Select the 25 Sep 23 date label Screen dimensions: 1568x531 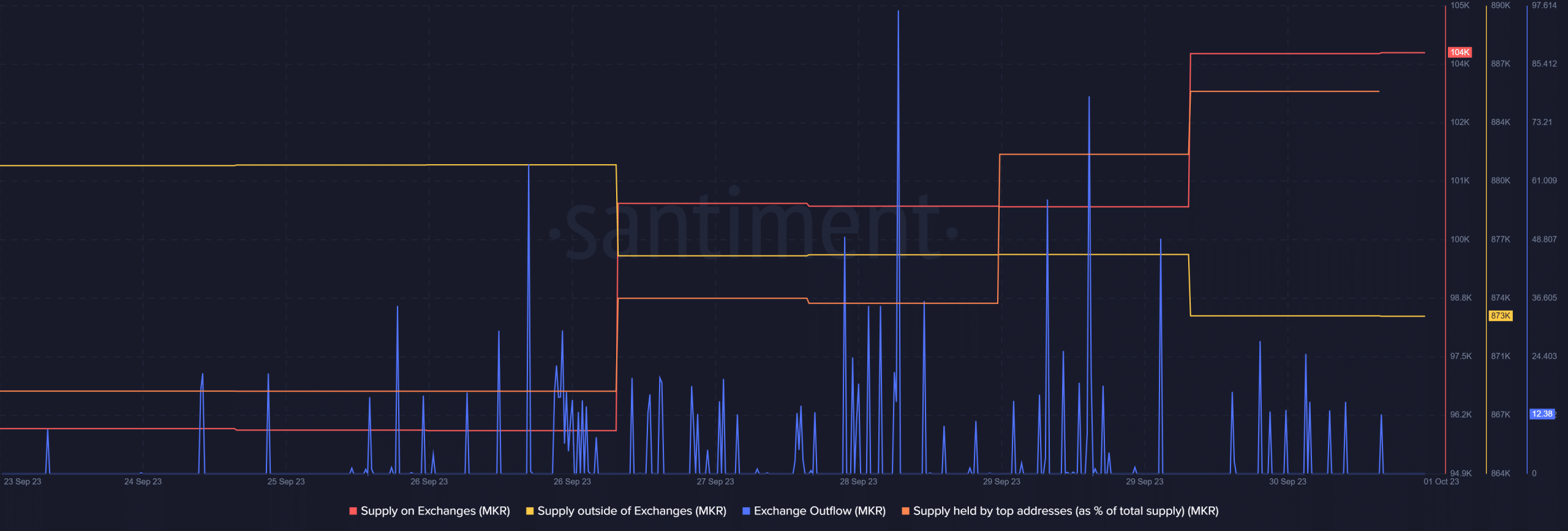[286, 481]
